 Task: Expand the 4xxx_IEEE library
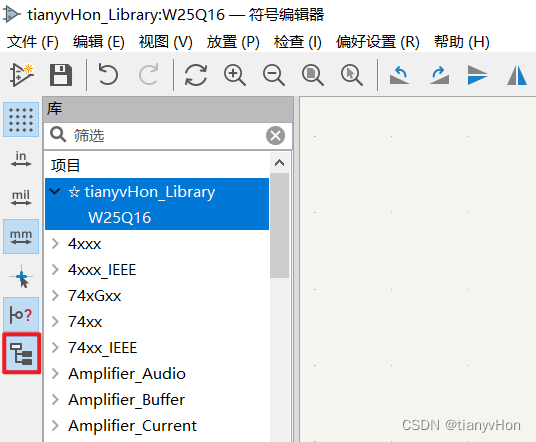point(55,270)
